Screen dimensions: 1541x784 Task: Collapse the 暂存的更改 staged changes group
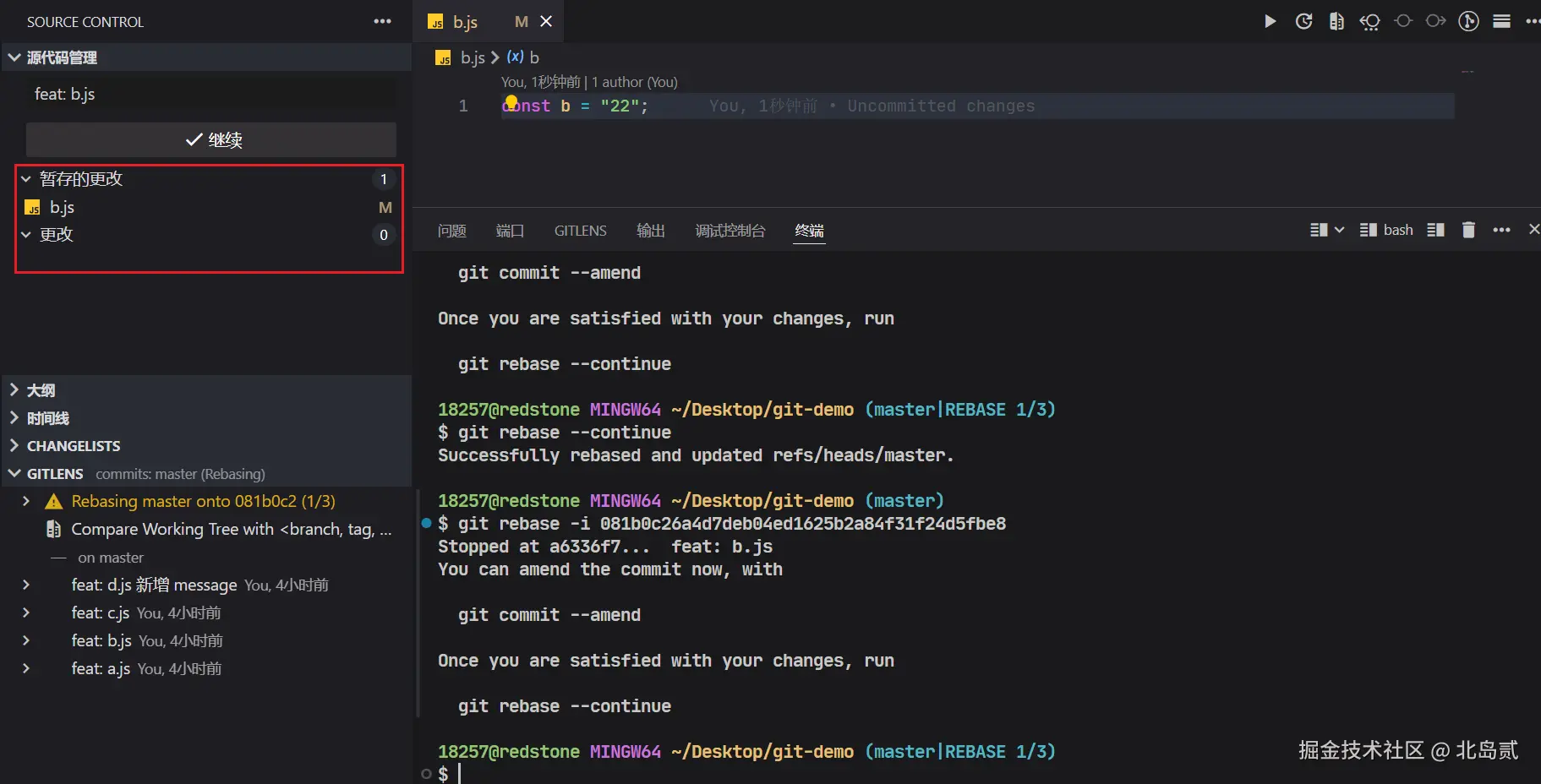26,179
